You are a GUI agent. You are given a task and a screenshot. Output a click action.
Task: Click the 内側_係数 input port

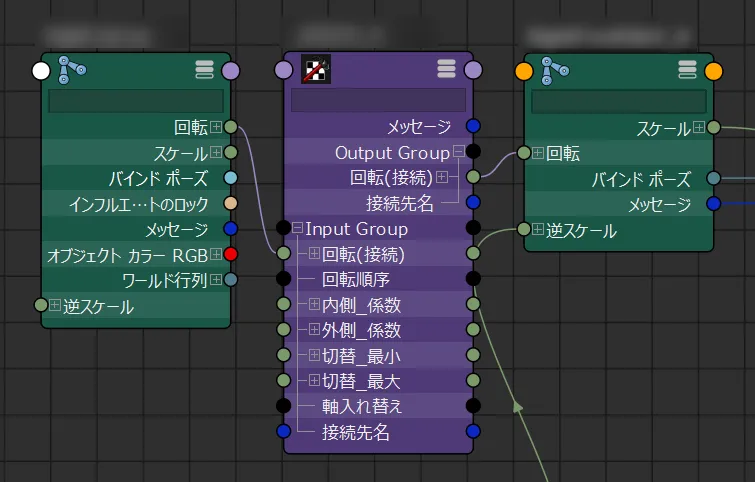pos(284,304)
